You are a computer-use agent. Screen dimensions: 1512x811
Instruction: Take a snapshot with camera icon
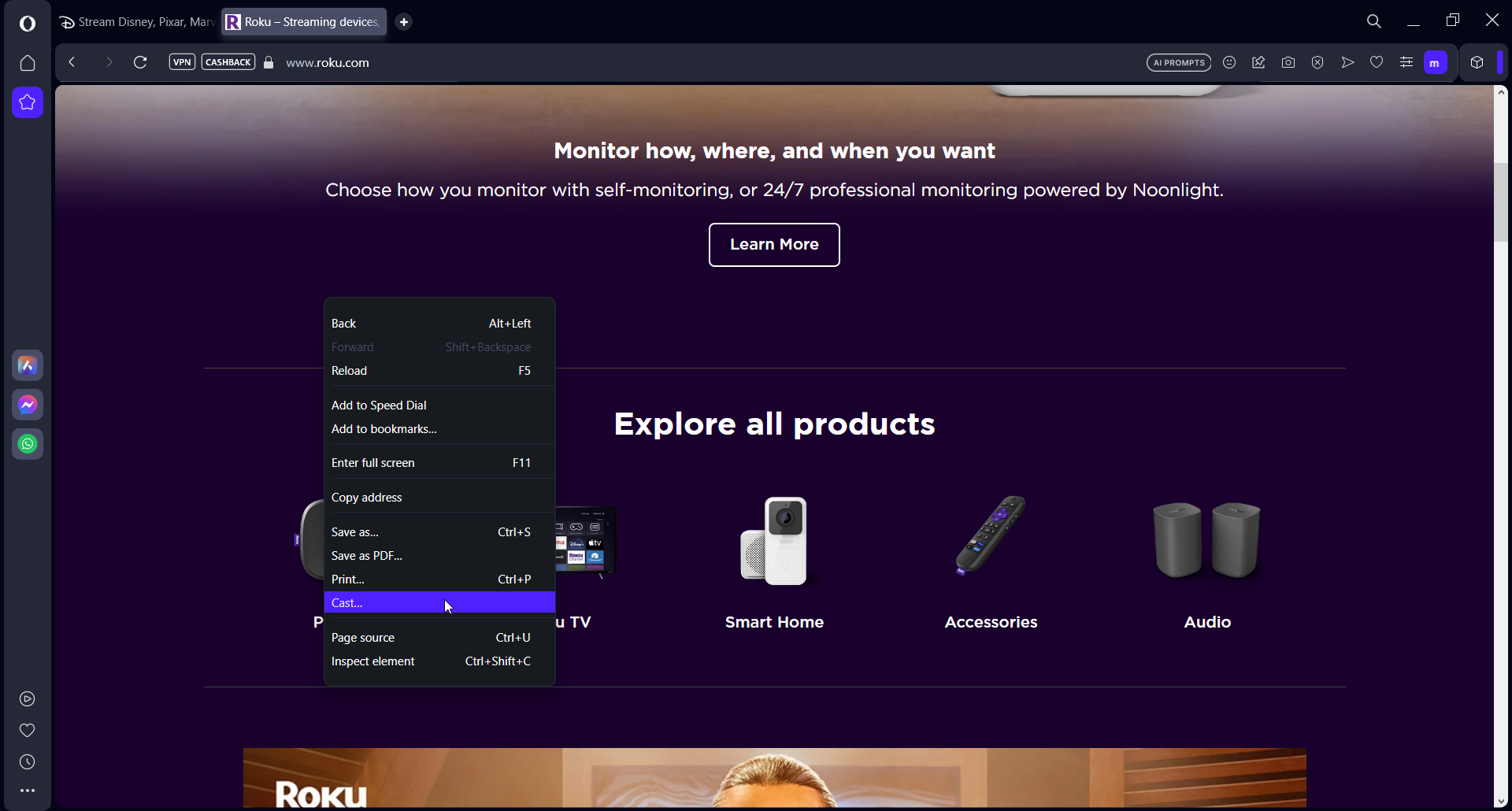pyautogui.click(x=1288, y=62)
